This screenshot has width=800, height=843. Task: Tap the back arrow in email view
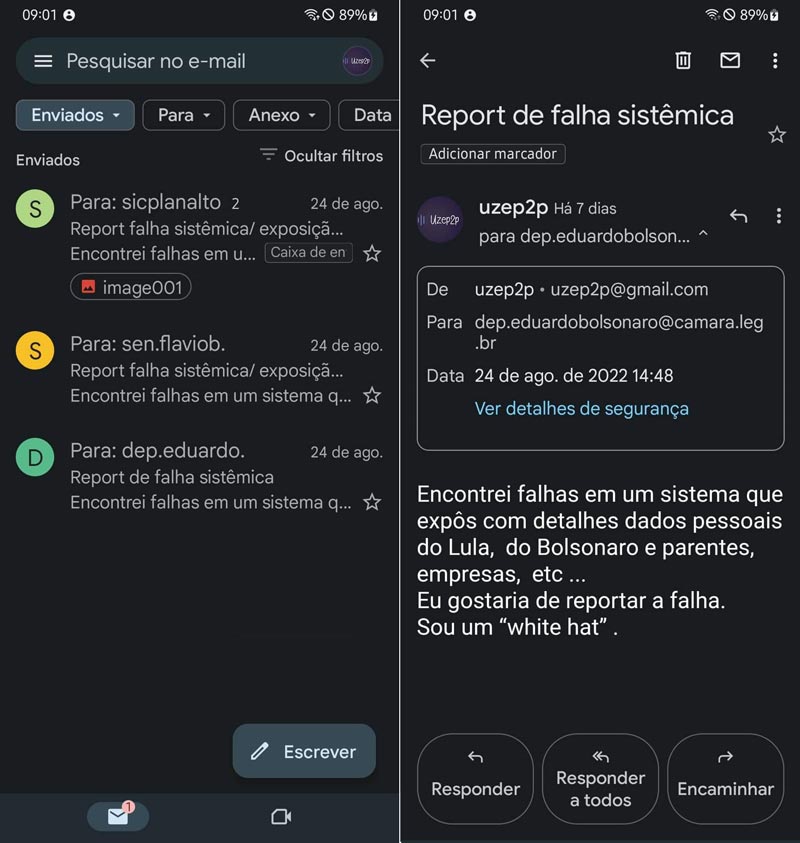coord(428,61)
